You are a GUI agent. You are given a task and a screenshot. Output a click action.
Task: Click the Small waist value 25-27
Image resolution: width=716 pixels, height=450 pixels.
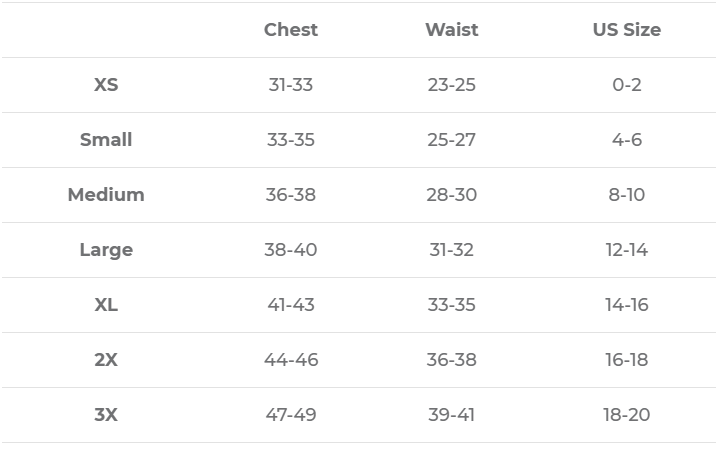pos(451,140)
